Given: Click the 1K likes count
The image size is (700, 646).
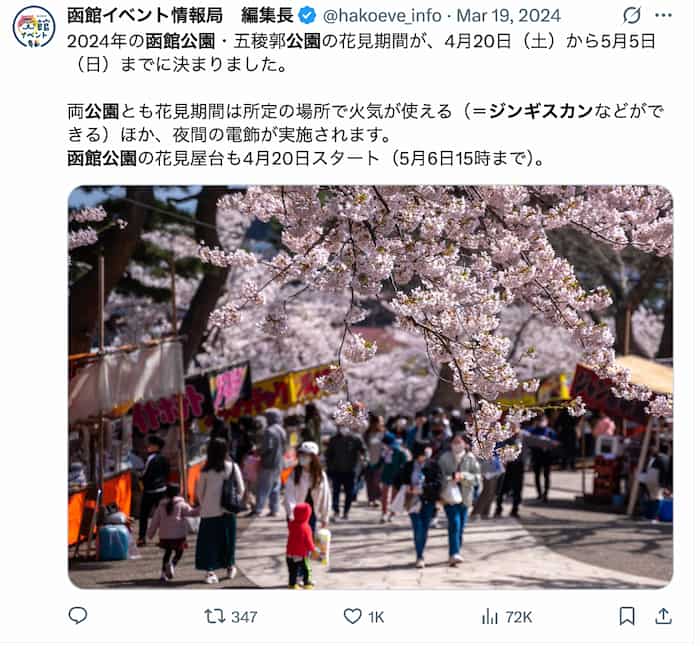Looking at the screenshot, I should click(x=376, y=617).
